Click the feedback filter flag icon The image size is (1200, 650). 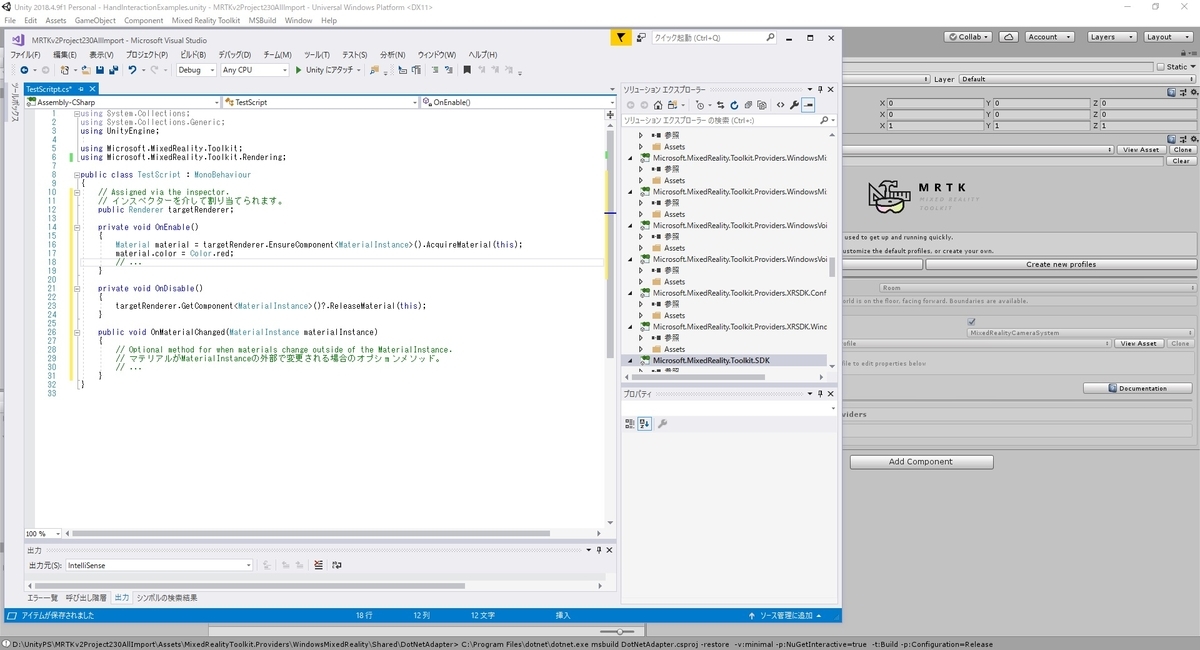click(x=621, y=38)
